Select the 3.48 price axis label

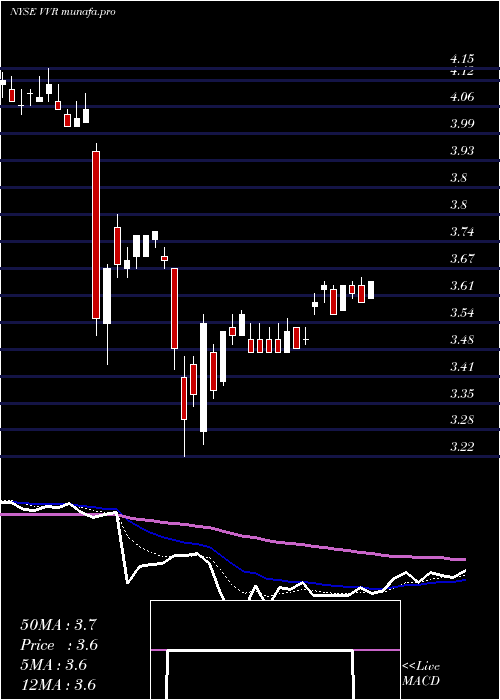[x=462, y=340]
